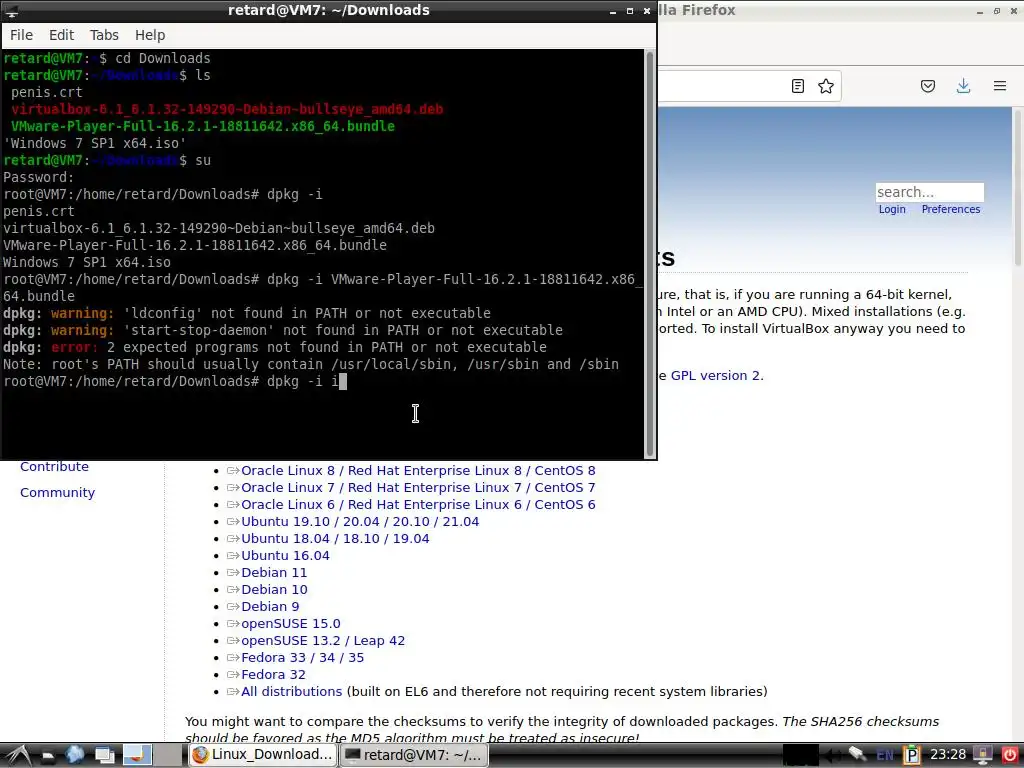Viewport: 1024px width, 768px height.
Task: Open the Debian 9 download link
Action: [x=270, y=606]
